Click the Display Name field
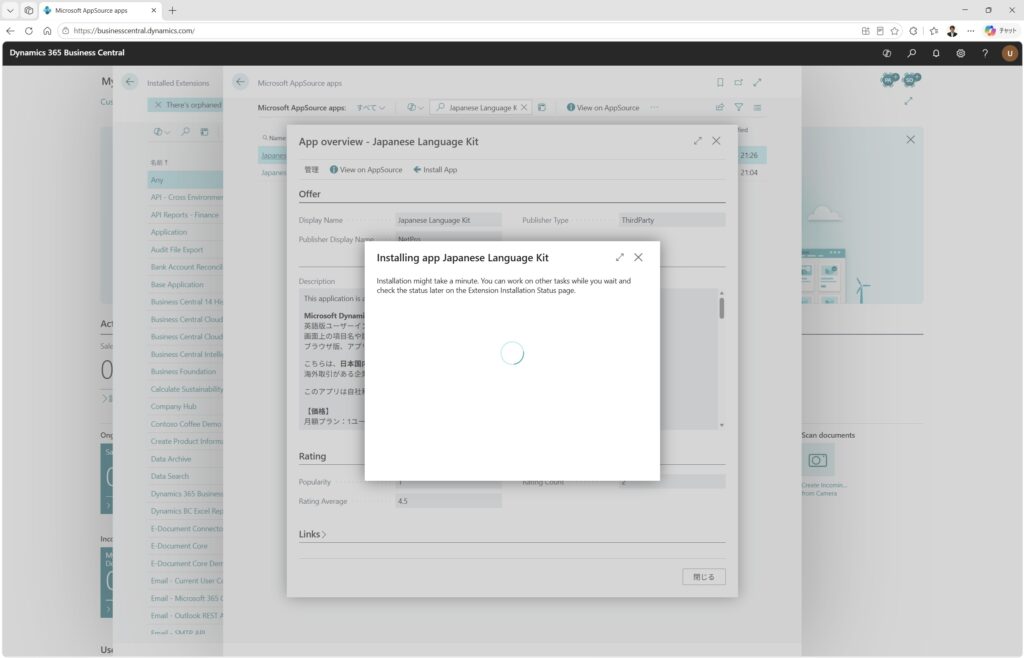Viewport: 1024px width, 658px height. (x=448, y=220)
